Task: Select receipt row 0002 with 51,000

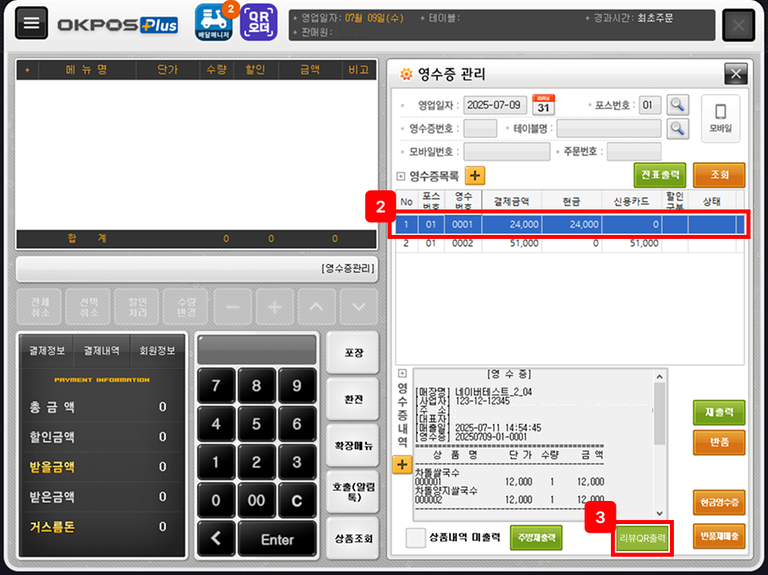Action: click(x=568, y=242)
